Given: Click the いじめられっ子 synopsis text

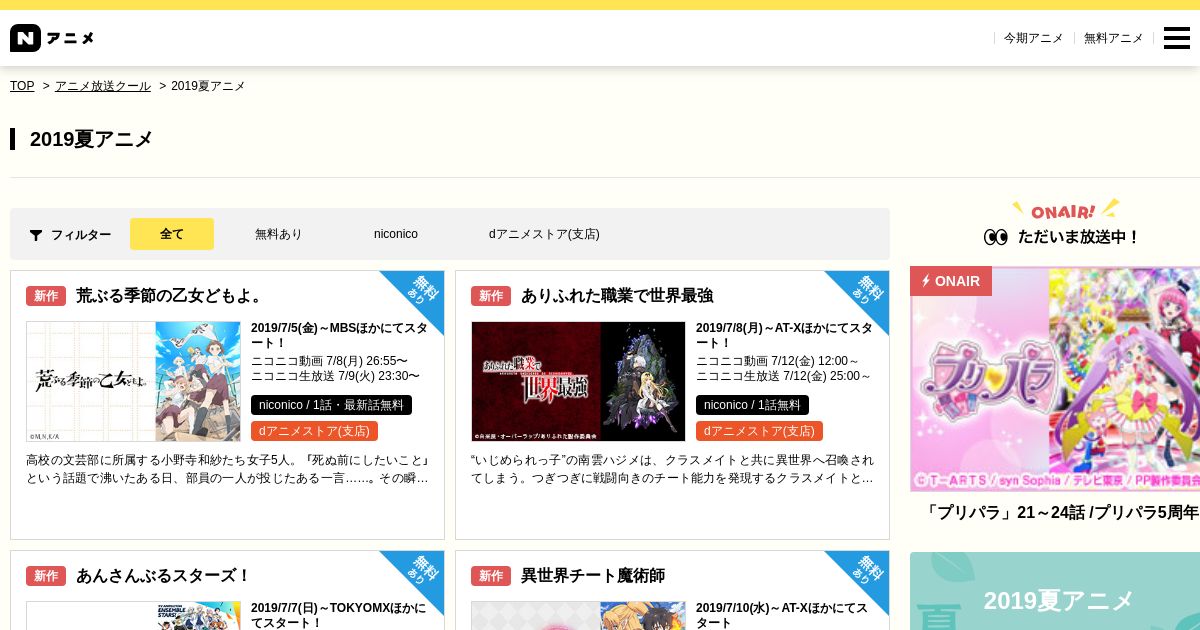Looking at the screenshot, I should (673, 469).
